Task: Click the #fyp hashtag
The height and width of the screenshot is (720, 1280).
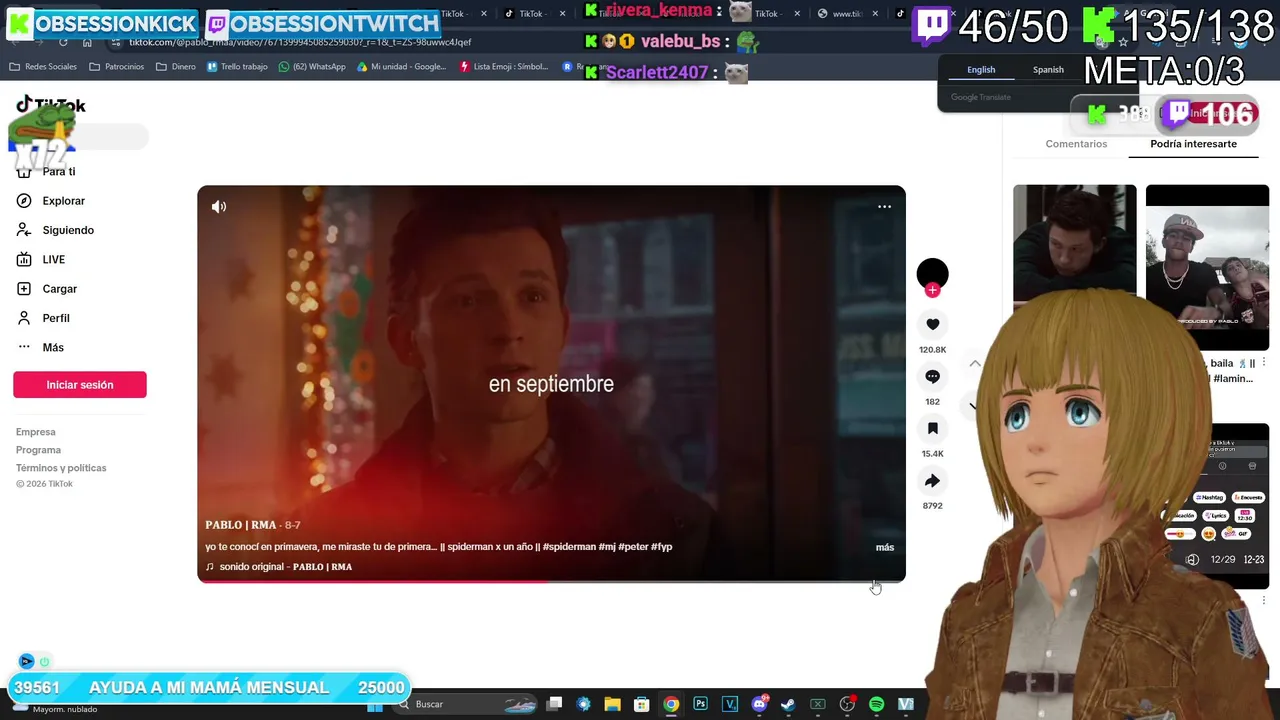Action: pos(661,547)
